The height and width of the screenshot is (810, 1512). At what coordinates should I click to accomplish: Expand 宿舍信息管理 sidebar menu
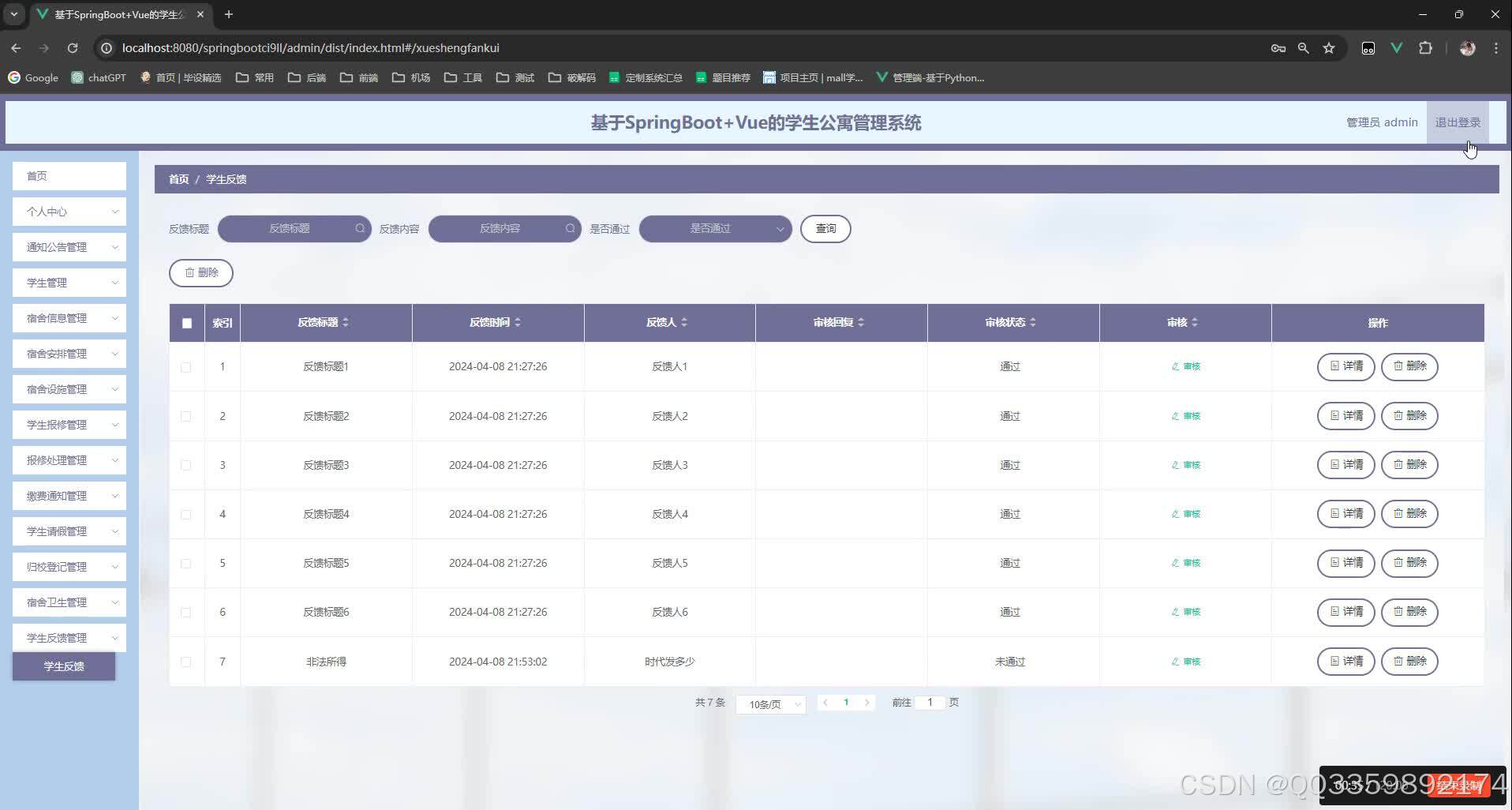69,318
